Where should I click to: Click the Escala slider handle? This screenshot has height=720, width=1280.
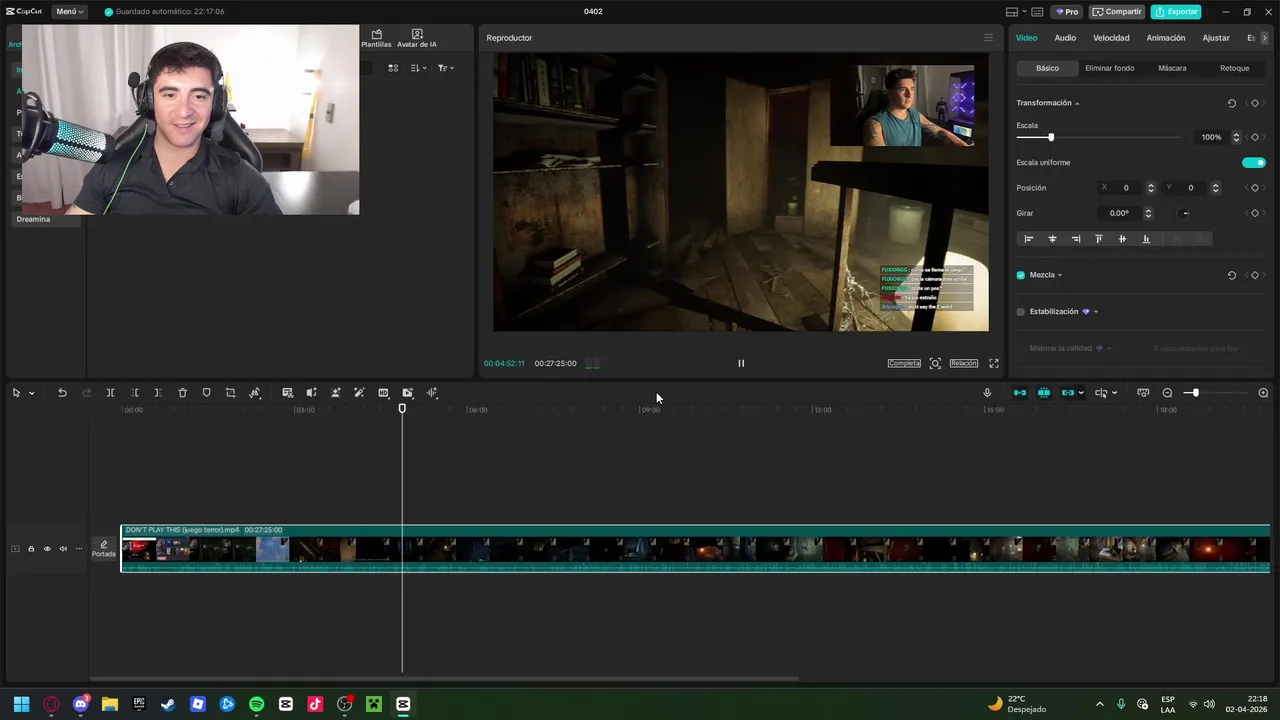(1050, 137)
